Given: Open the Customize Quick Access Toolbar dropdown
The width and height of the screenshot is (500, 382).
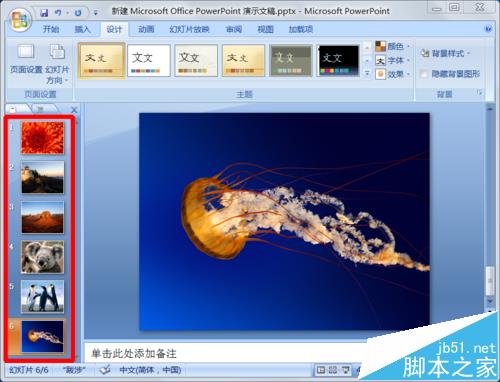Looking at the screenshot, I should pos(96,13).
